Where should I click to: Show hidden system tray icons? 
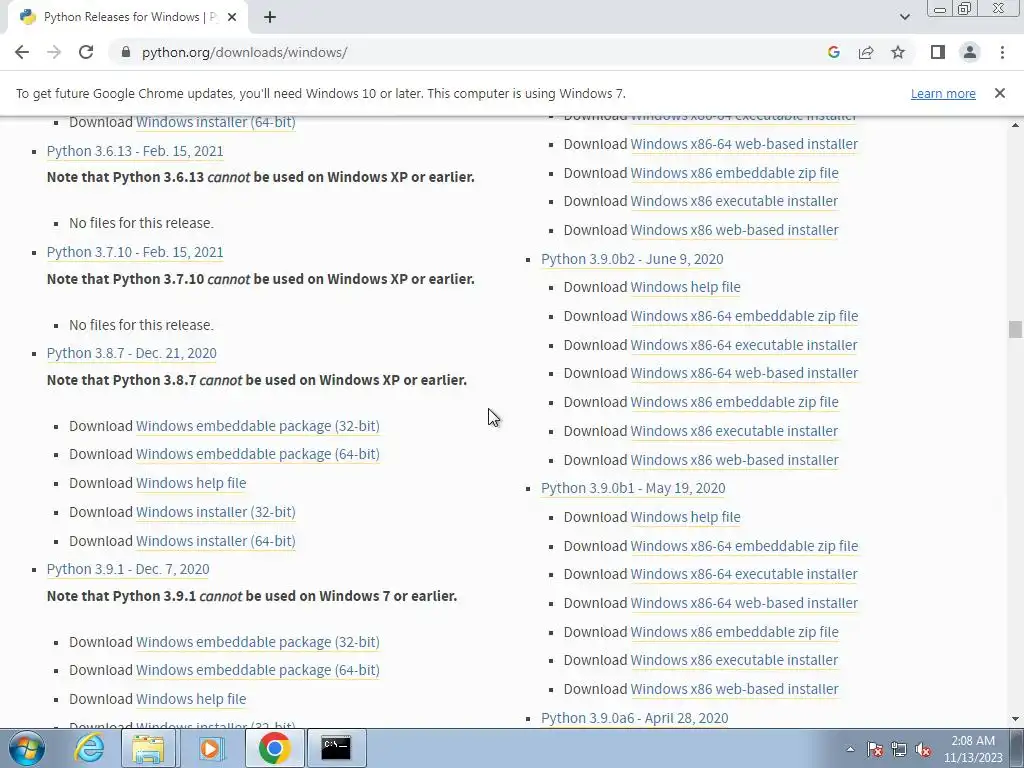click(x=850, y=749)
